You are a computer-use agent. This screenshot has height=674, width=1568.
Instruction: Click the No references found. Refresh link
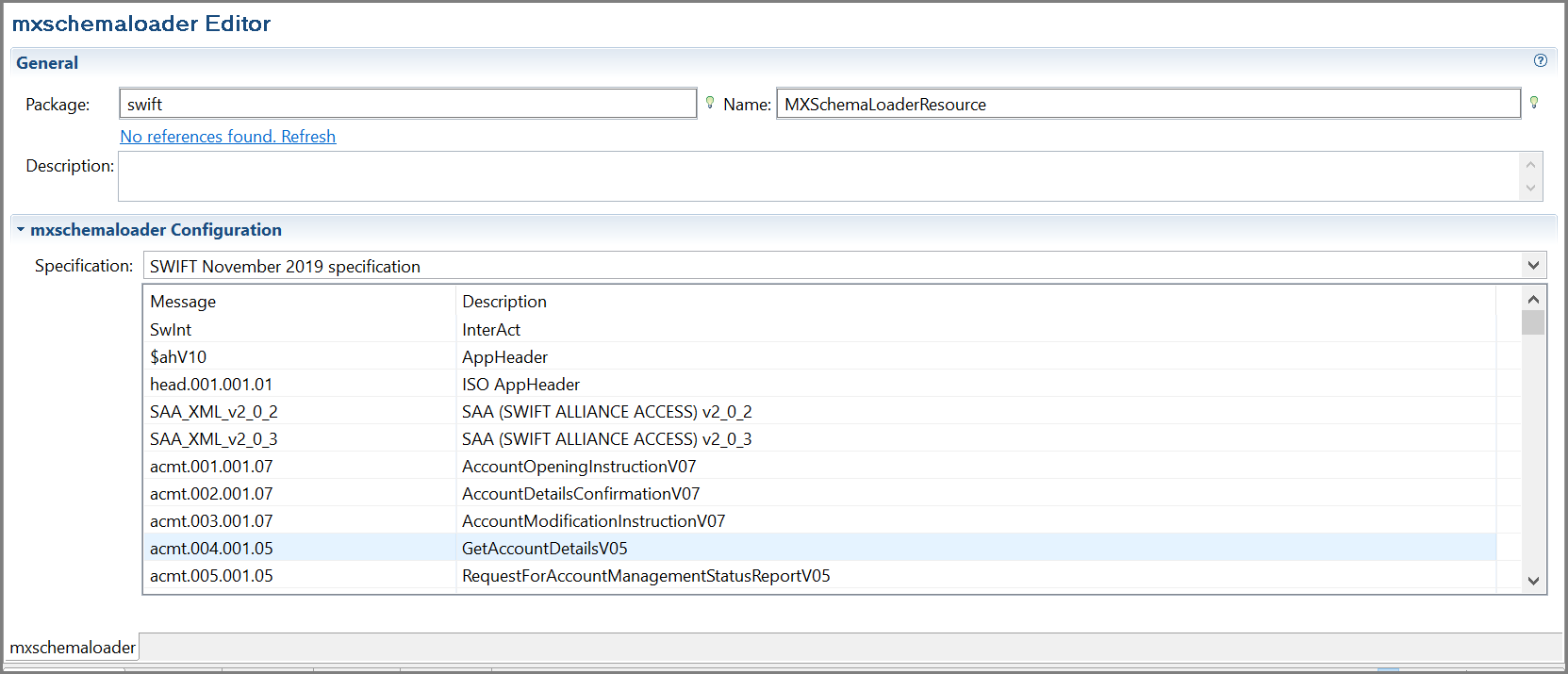228,137
